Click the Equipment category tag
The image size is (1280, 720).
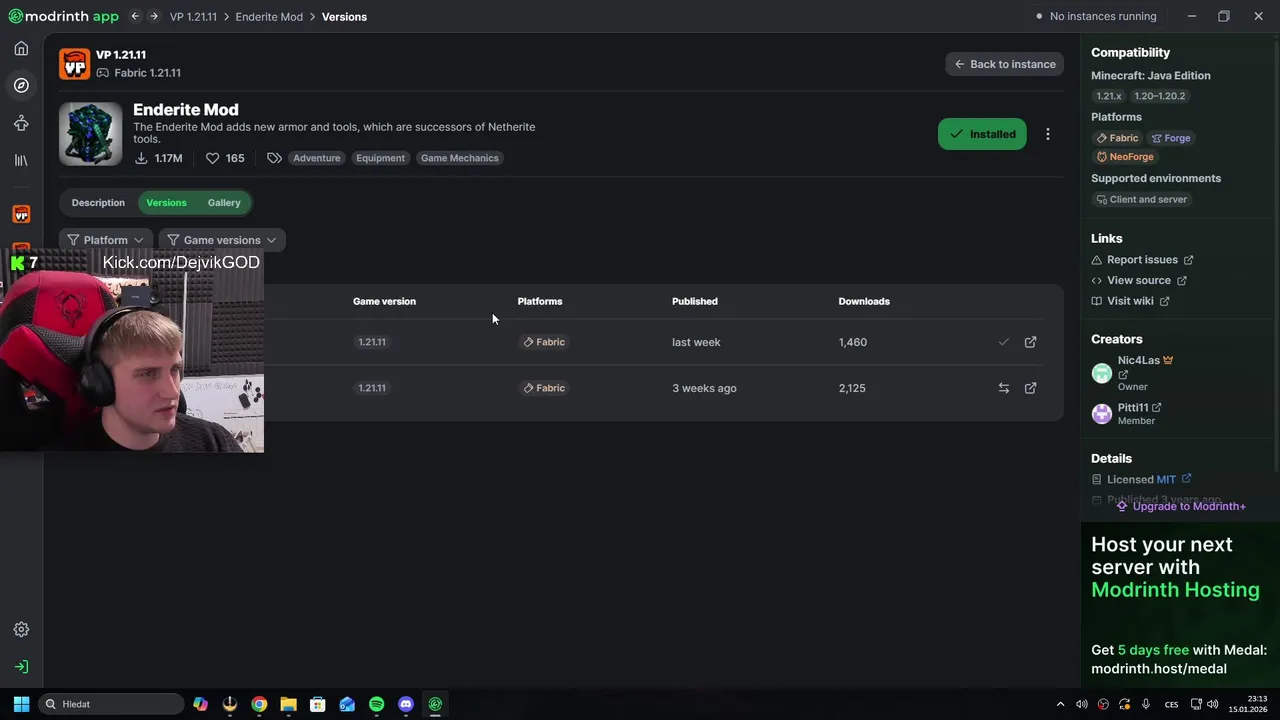381,158
